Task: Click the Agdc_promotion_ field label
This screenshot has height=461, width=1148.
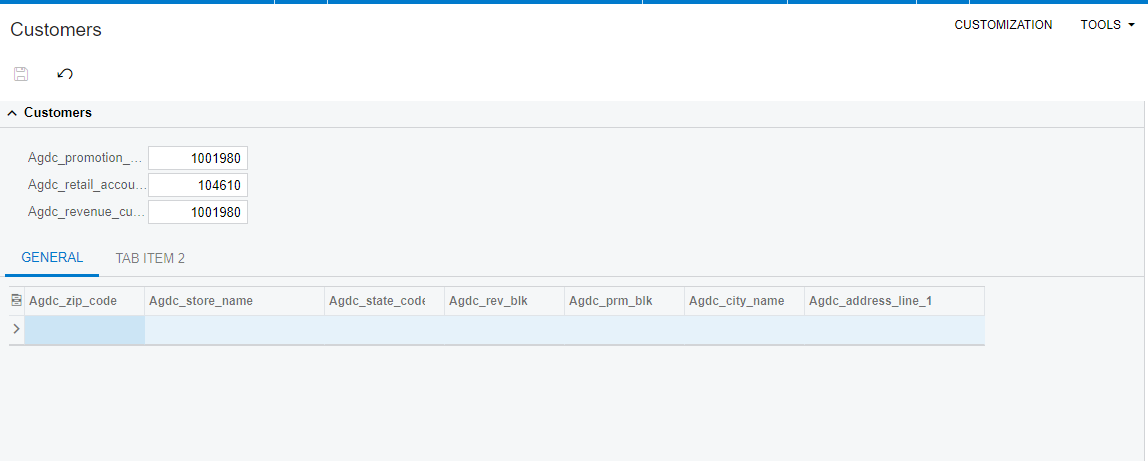Action: click(x=87, y=158)
